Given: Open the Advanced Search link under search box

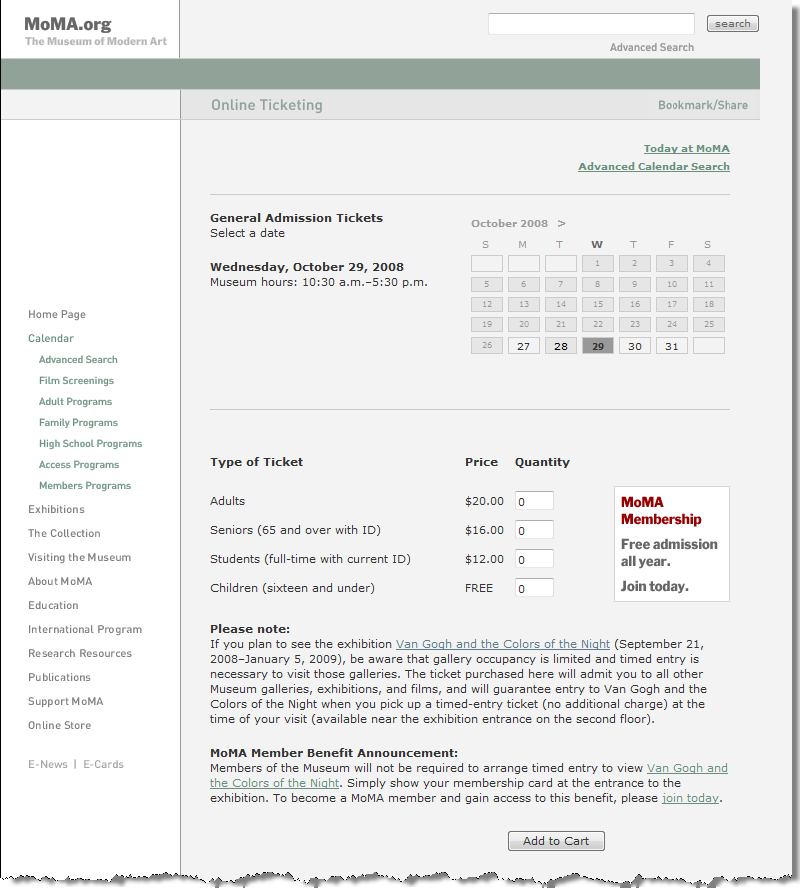Looking at the screenshot, I should [652, 48].
